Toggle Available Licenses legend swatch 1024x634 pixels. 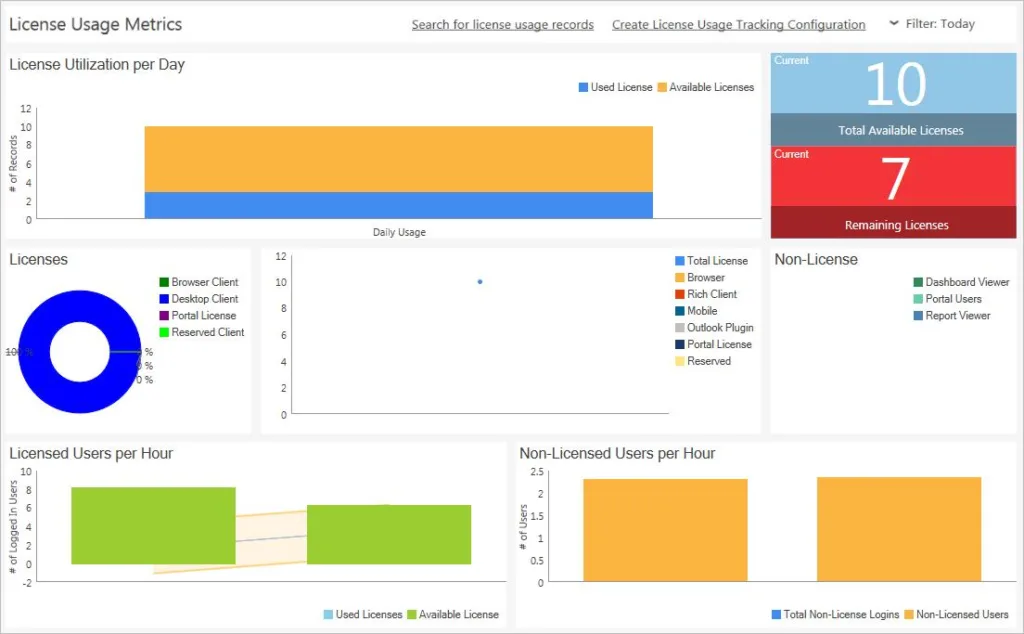662,88
